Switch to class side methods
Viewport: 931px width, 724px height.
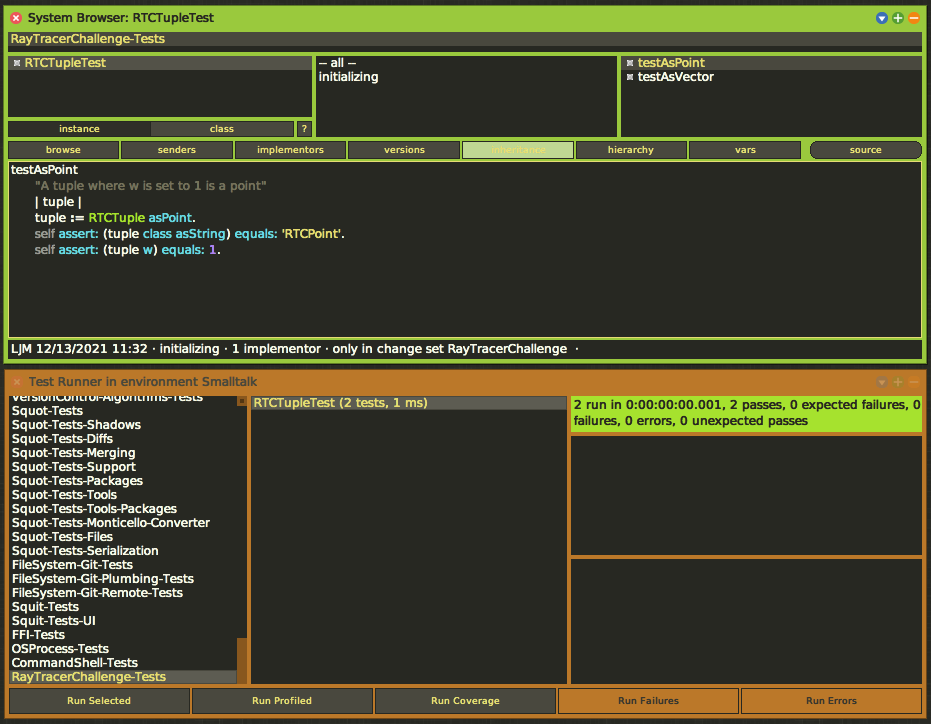222,129
